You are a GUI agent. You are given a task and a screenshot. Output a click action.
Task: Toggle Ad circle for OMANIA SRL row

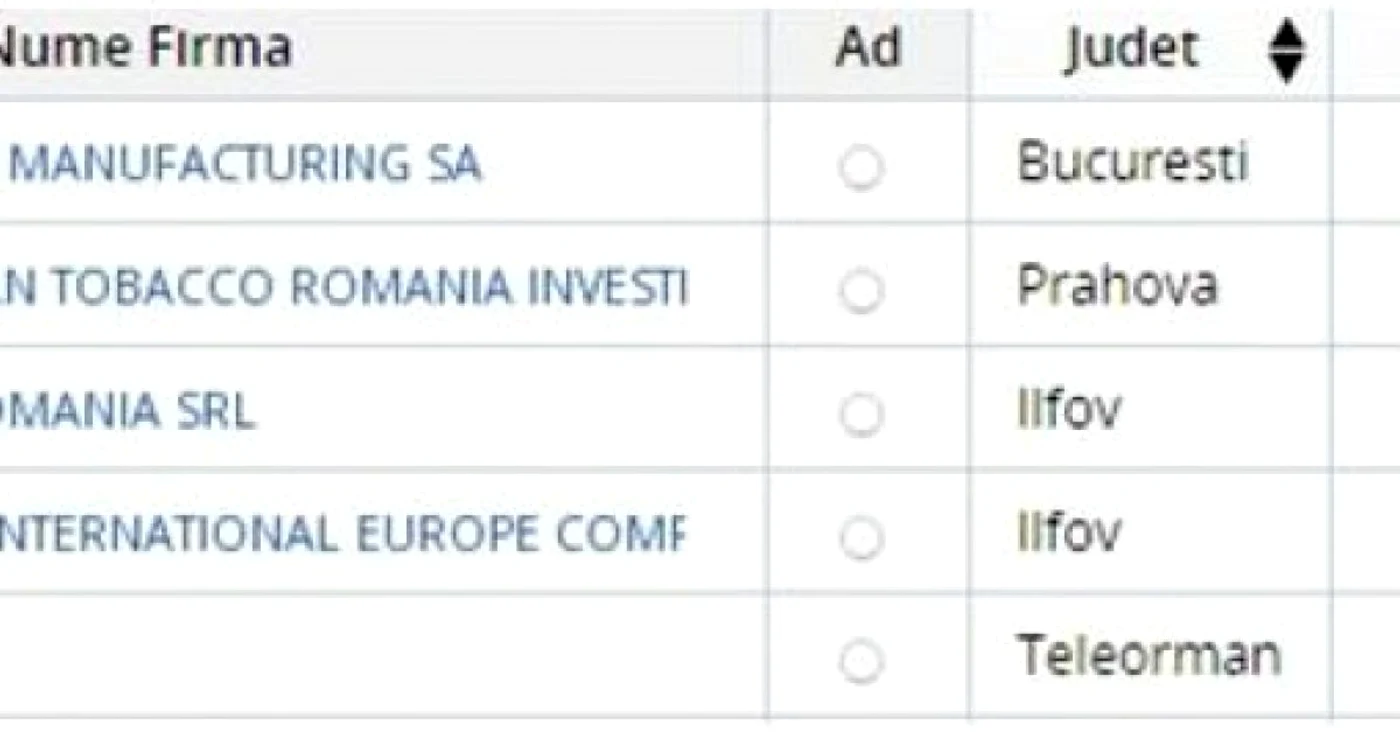coord(861,414)
